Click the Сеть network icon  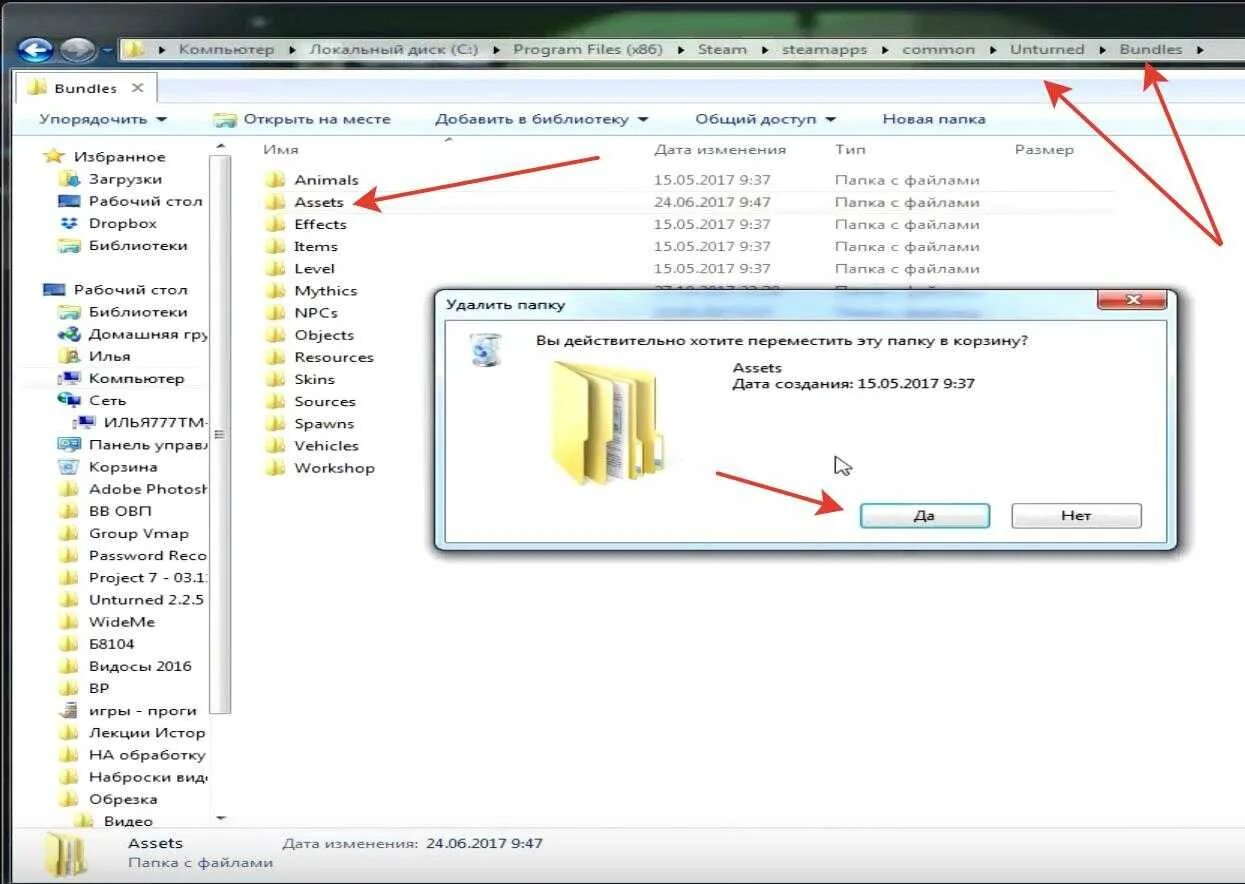[69, 400]
